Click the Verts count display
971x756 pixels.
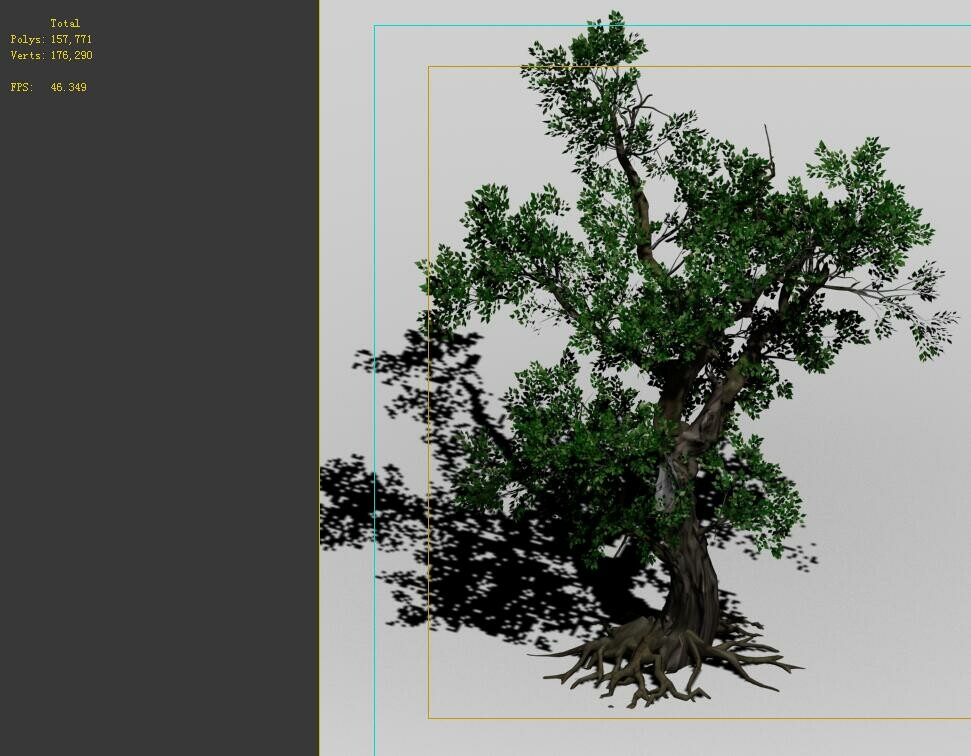pos(48,56)
